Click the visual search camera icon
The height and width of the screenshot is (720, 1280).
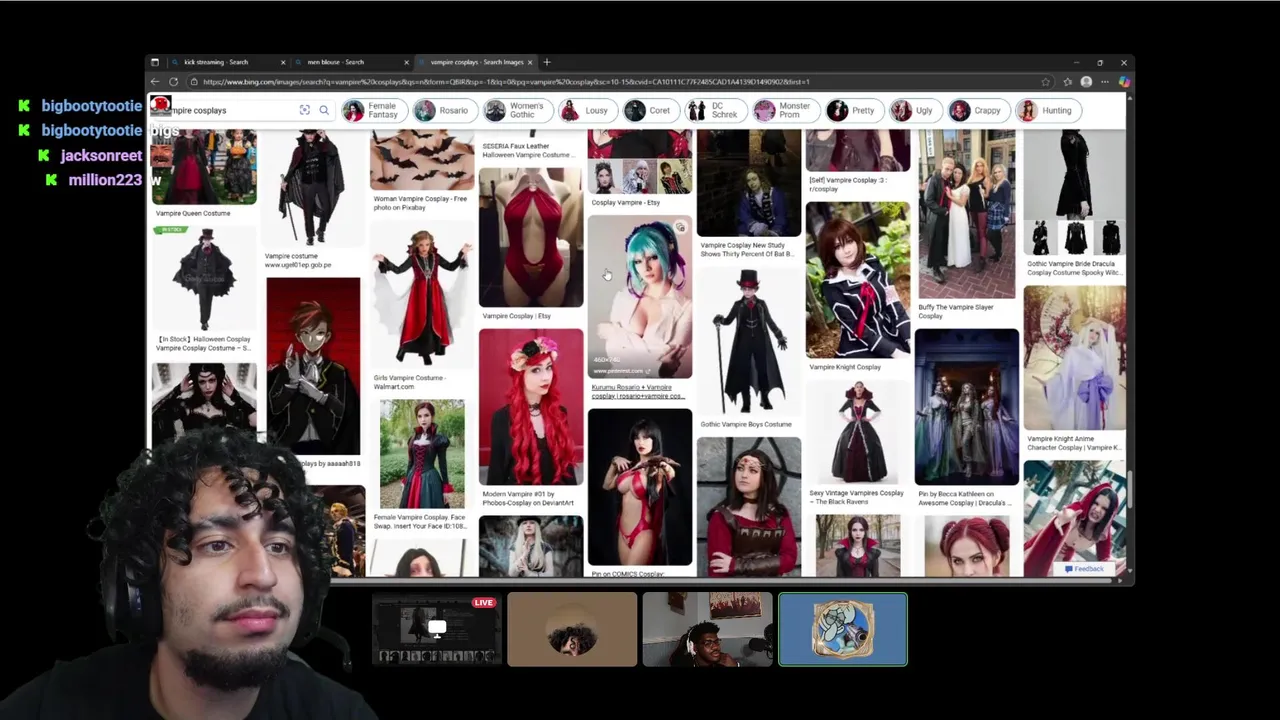click(304, 110)
